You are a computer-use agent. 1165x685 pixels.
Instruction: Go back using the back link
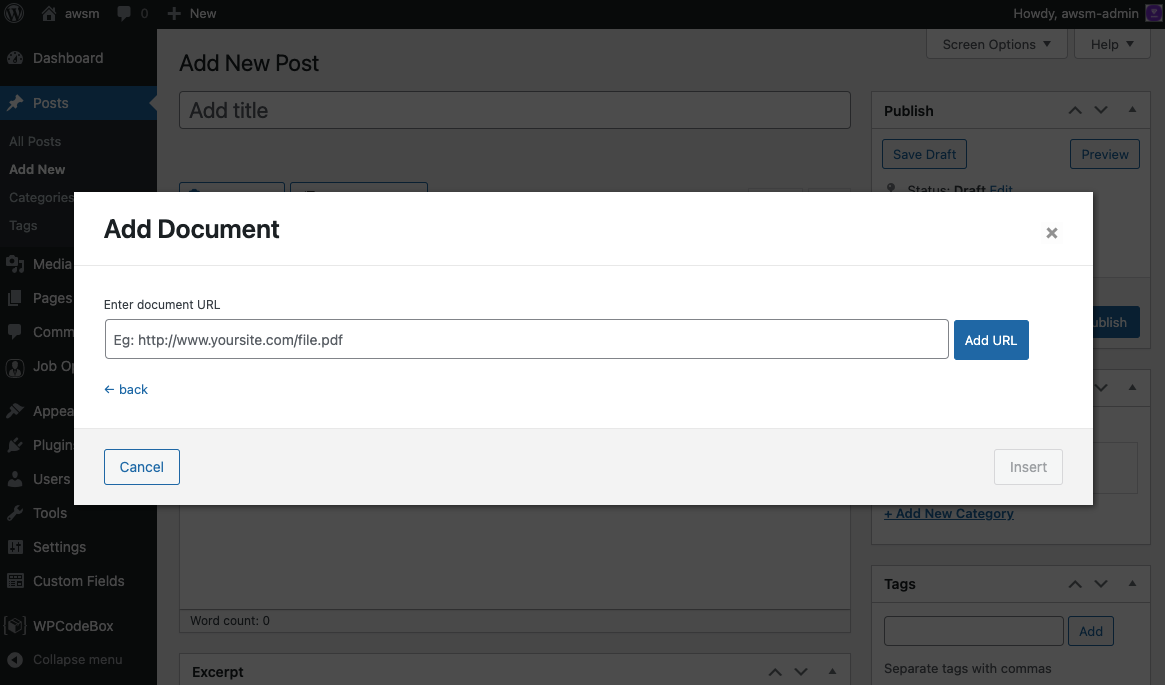click(x=126, y=390)
